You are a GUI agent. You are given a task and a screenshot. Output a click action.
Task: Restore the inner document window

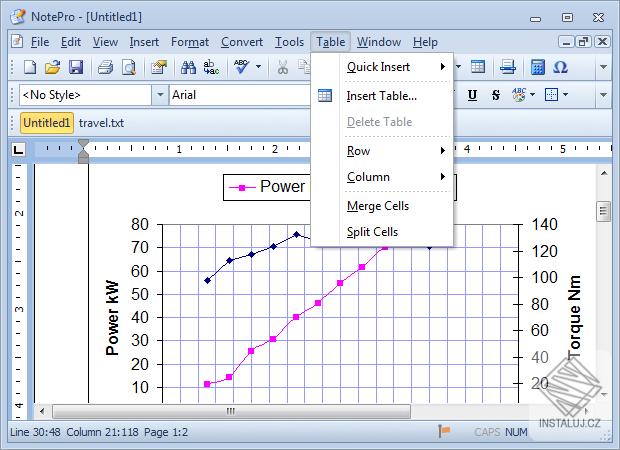tap(584, 42)
